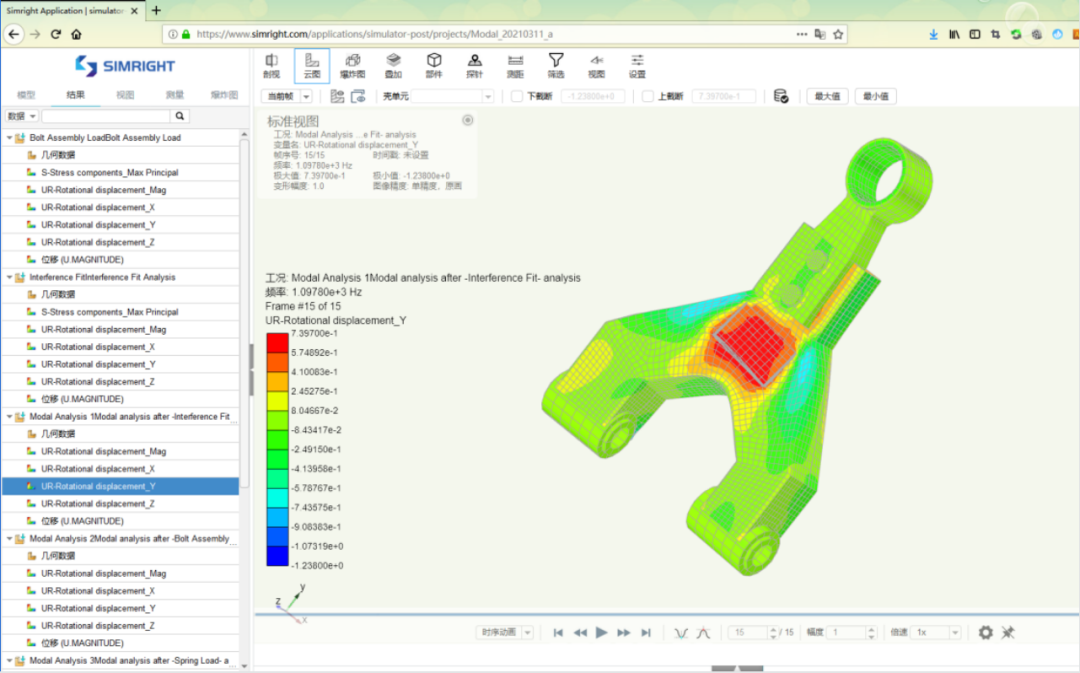Play the modal animation
The height and width of the screenshot is (673, 1080).
[601, 632]
